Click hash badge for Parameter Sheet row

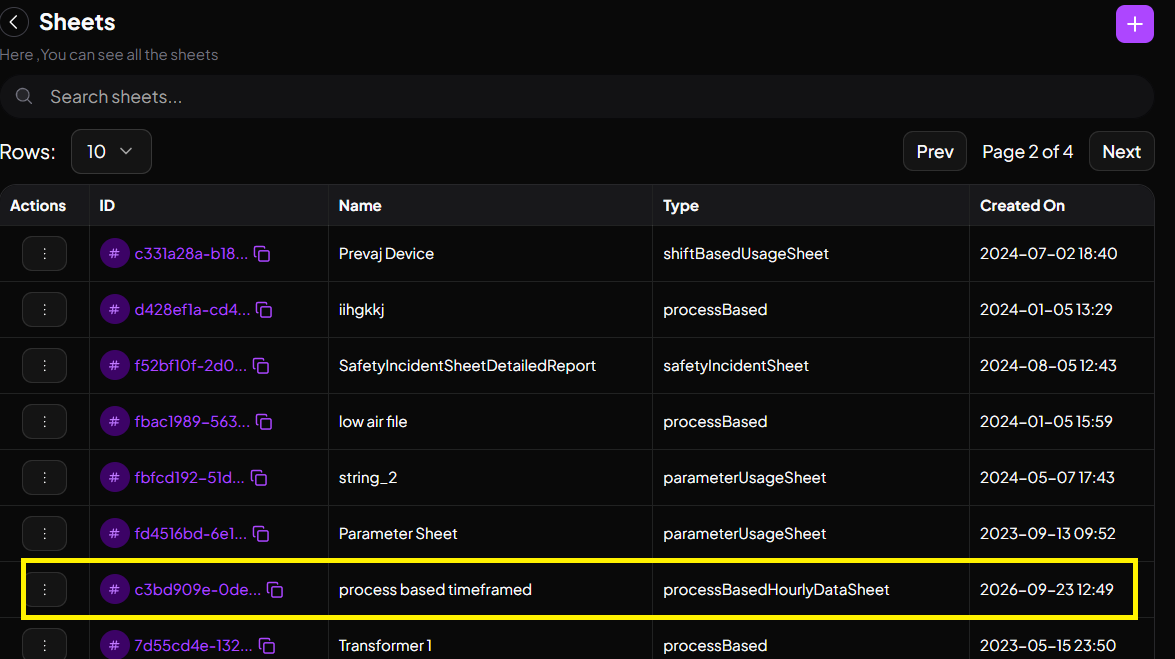coord(115,534)
